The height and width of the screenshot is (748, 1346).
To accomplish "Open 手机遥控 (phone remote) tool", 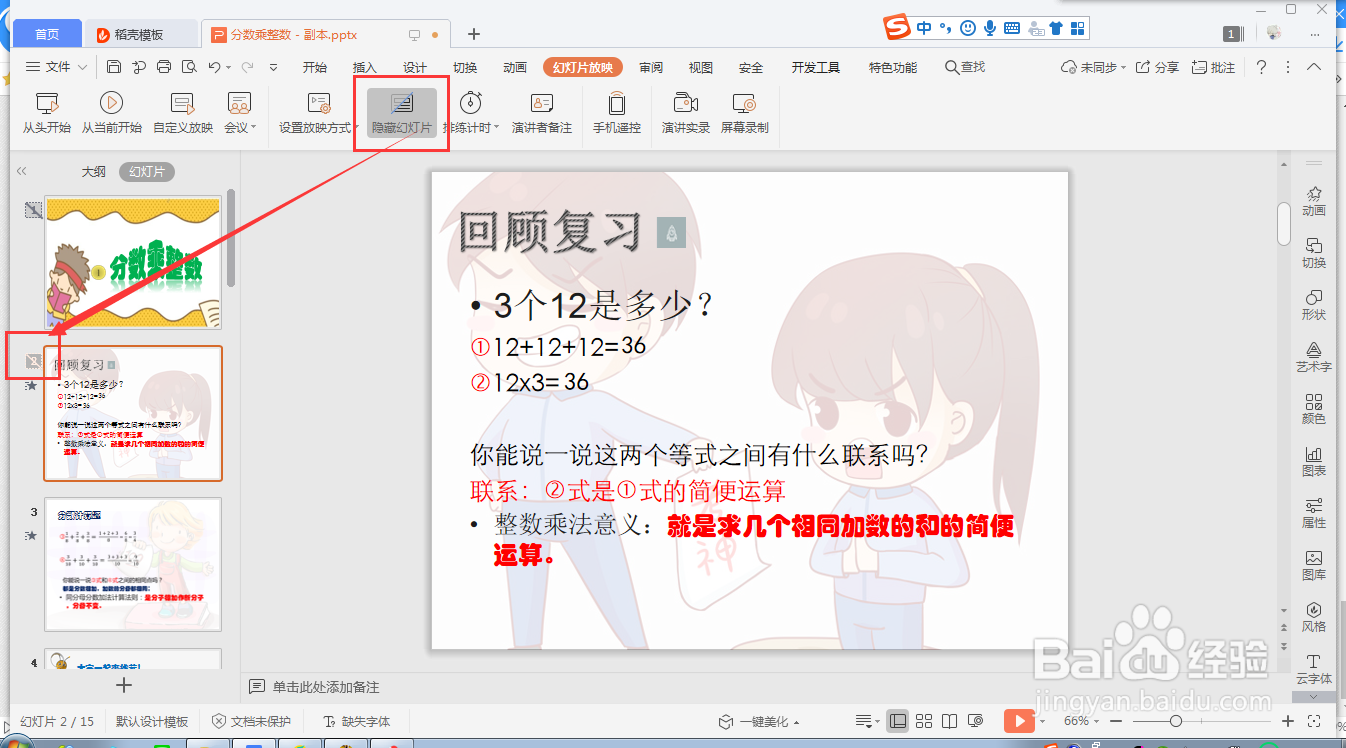I will pos(617,110).
